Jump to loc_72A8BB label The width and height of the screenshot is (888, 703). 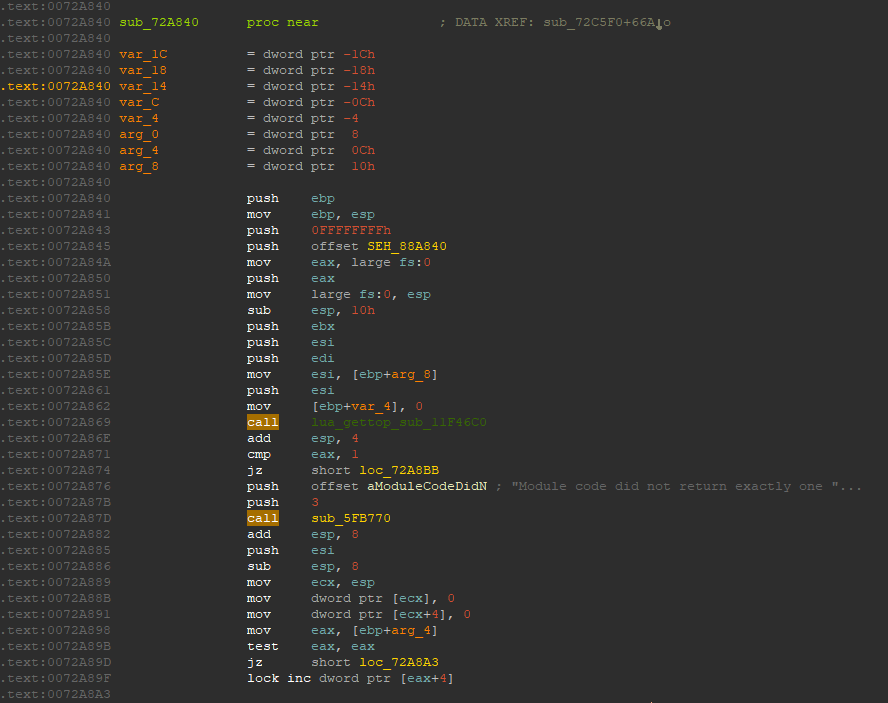[399, 470]
